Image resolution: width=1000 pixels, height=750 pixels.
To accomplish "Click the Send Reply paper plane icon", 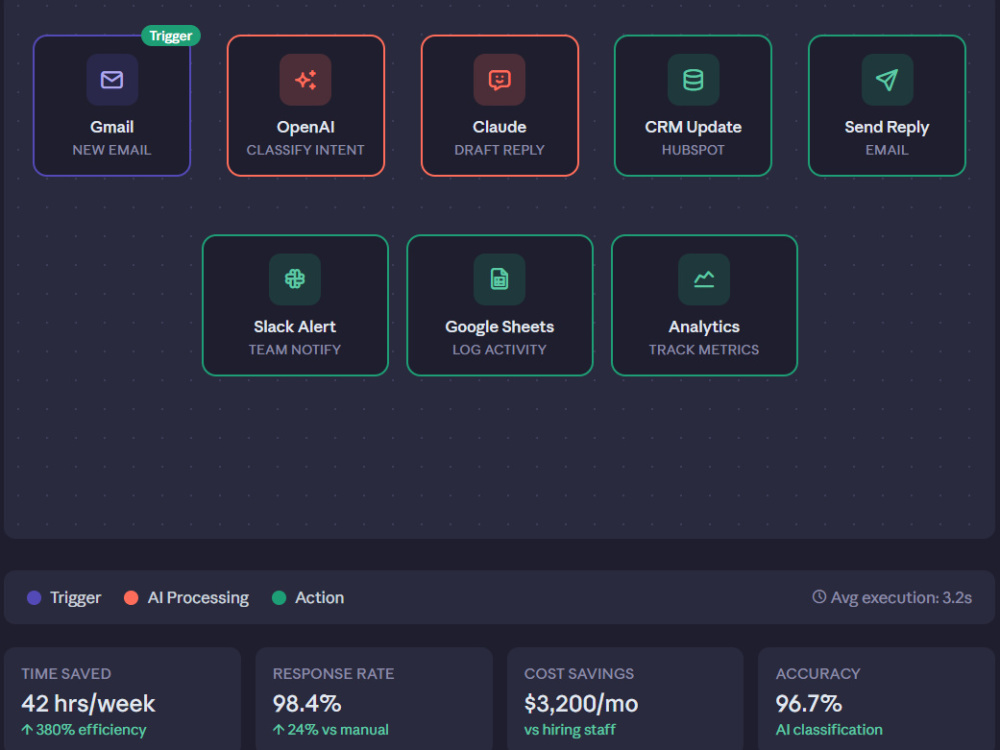I will (887, 80).
